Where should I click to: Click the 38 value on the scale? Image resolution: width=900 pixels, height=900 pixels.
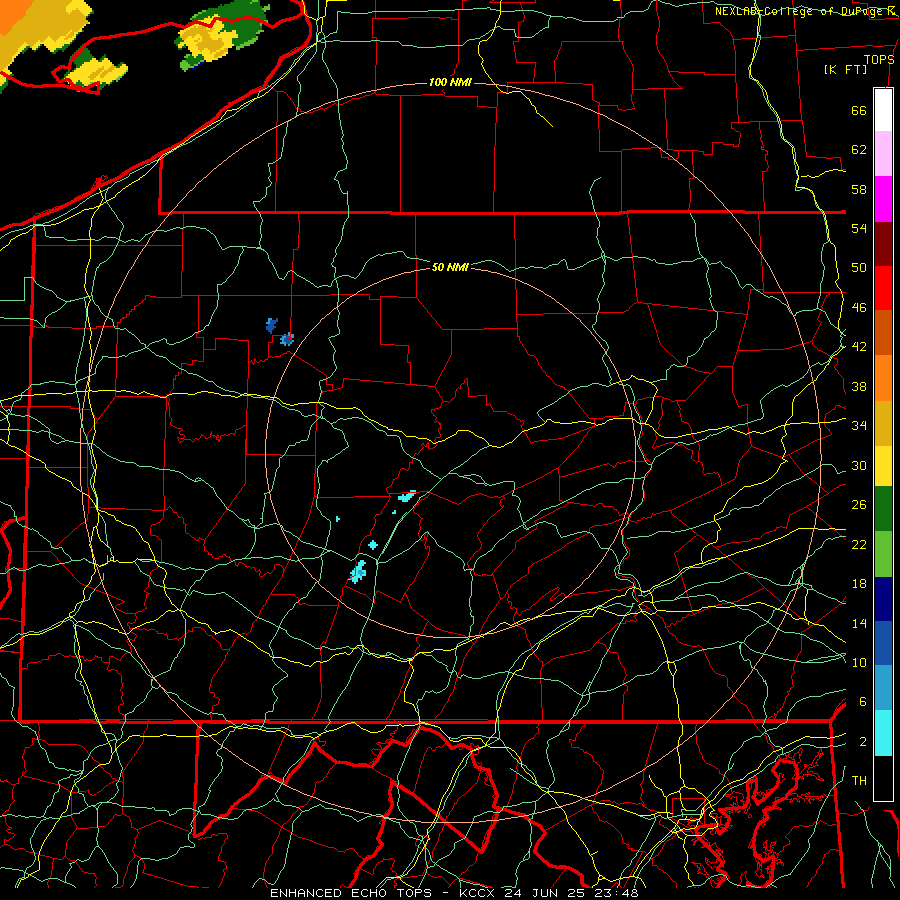coord(859,386)
